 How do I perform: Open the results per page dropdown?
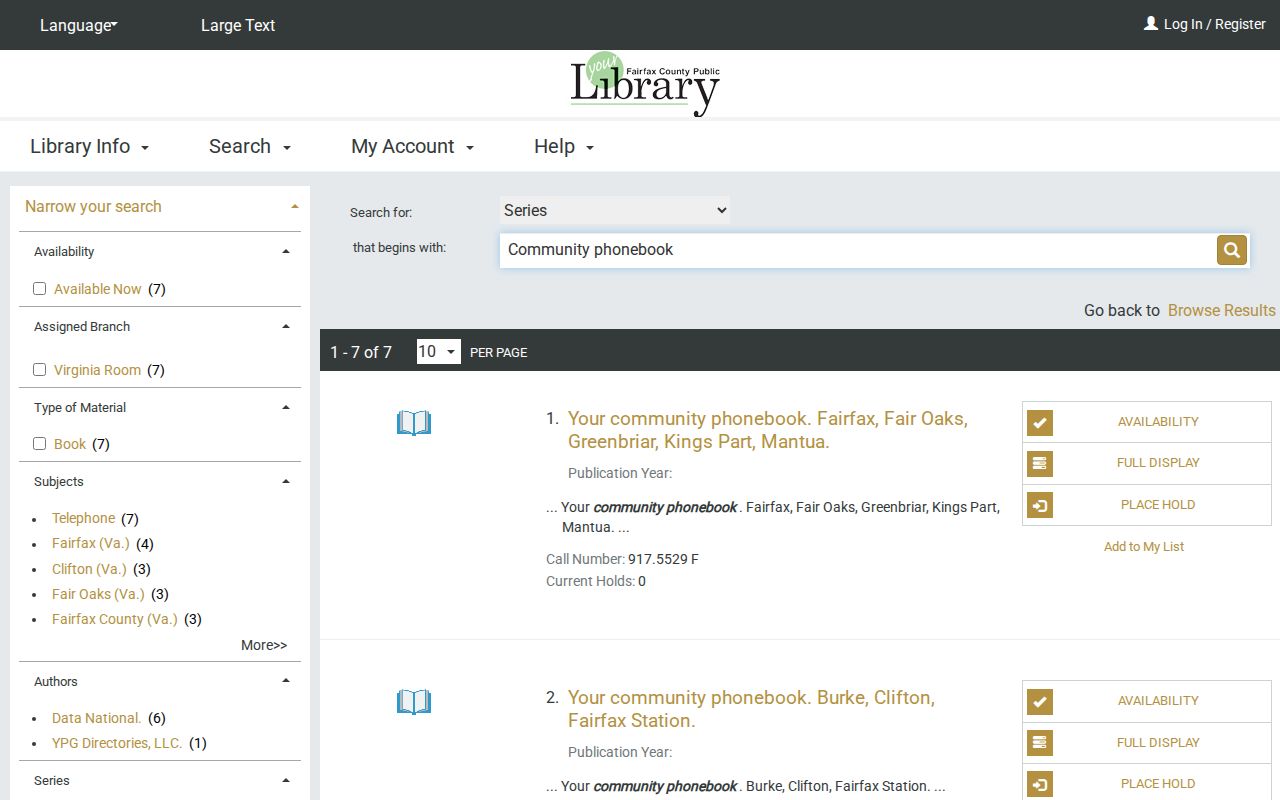(438, 351)
